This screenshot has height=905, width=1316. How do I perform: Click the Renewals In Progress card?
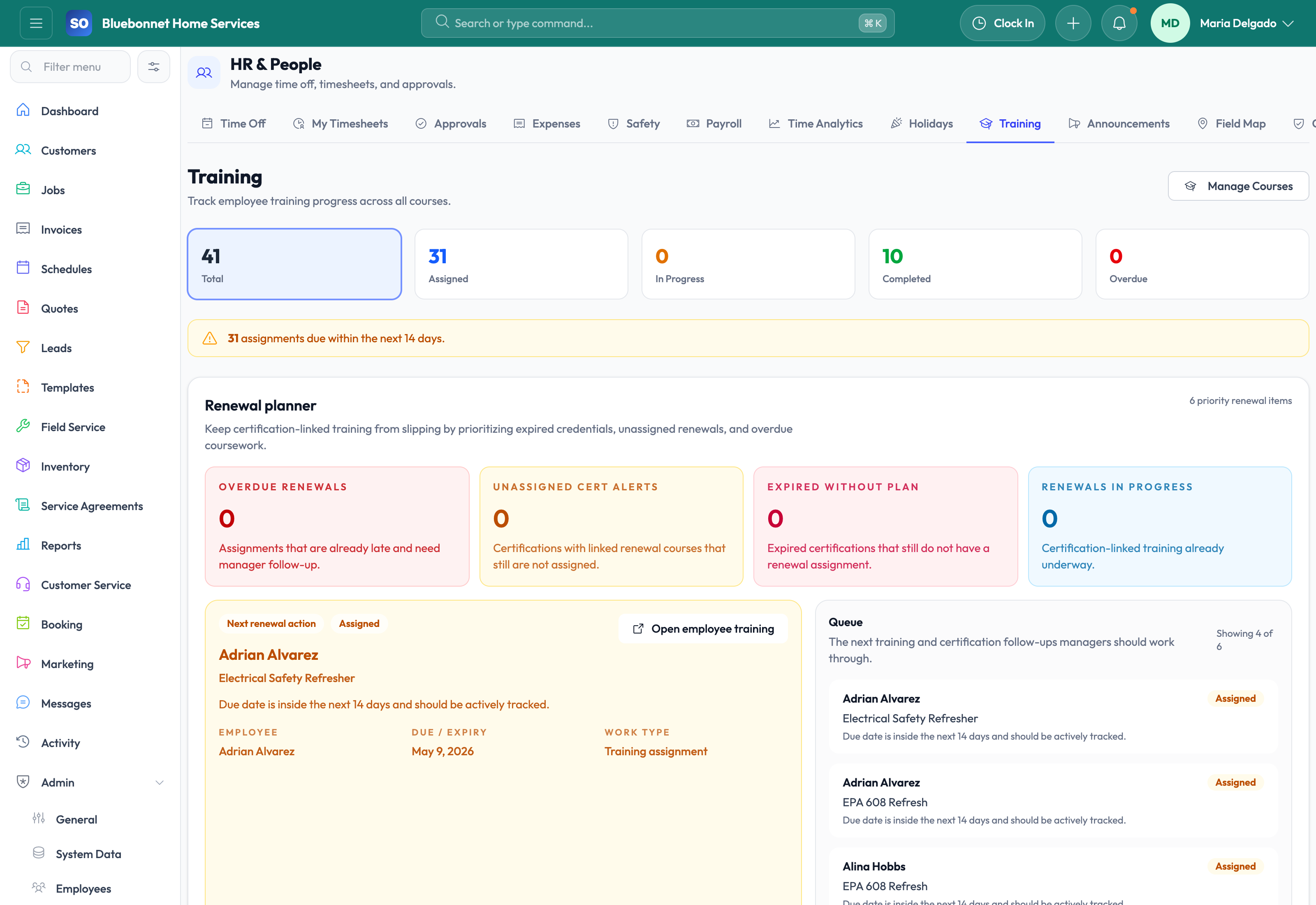click(x=1160, y=527)
